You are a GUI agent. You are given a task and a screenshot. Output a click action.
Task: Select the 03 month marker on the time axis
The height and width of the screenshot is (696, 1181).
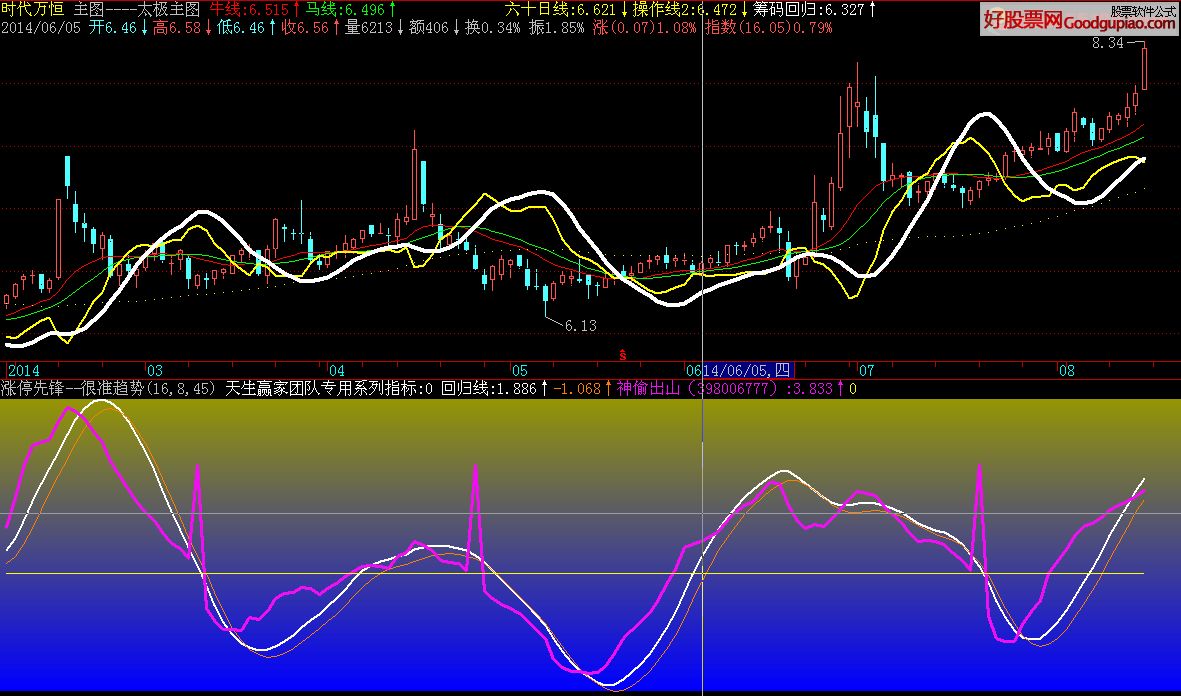point(155,369)
